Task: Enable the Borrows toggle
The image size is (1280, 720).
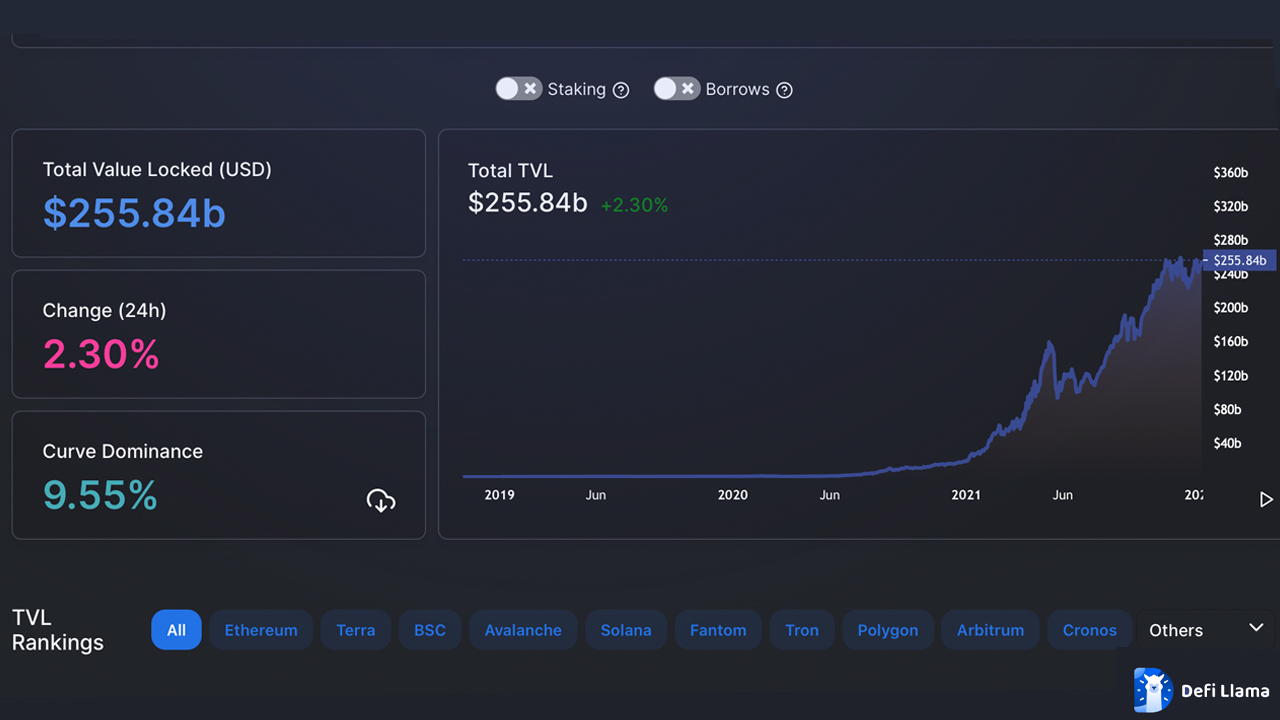Action: (x=666, y=88)
